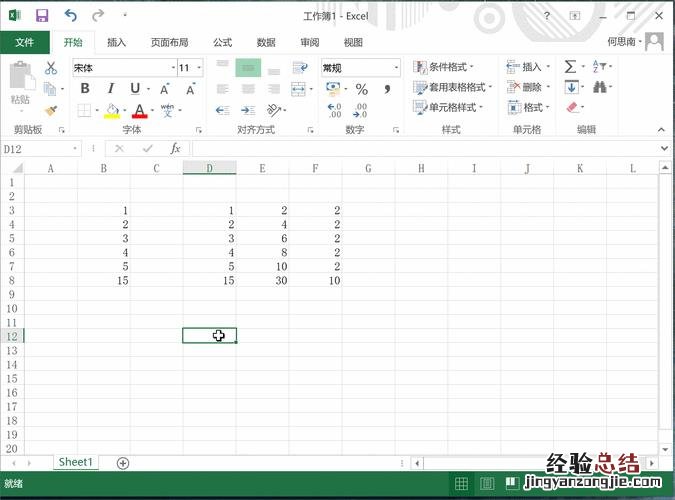Toggle wrap text
This screenshot has height=500, width=675.
pos(300,68)
